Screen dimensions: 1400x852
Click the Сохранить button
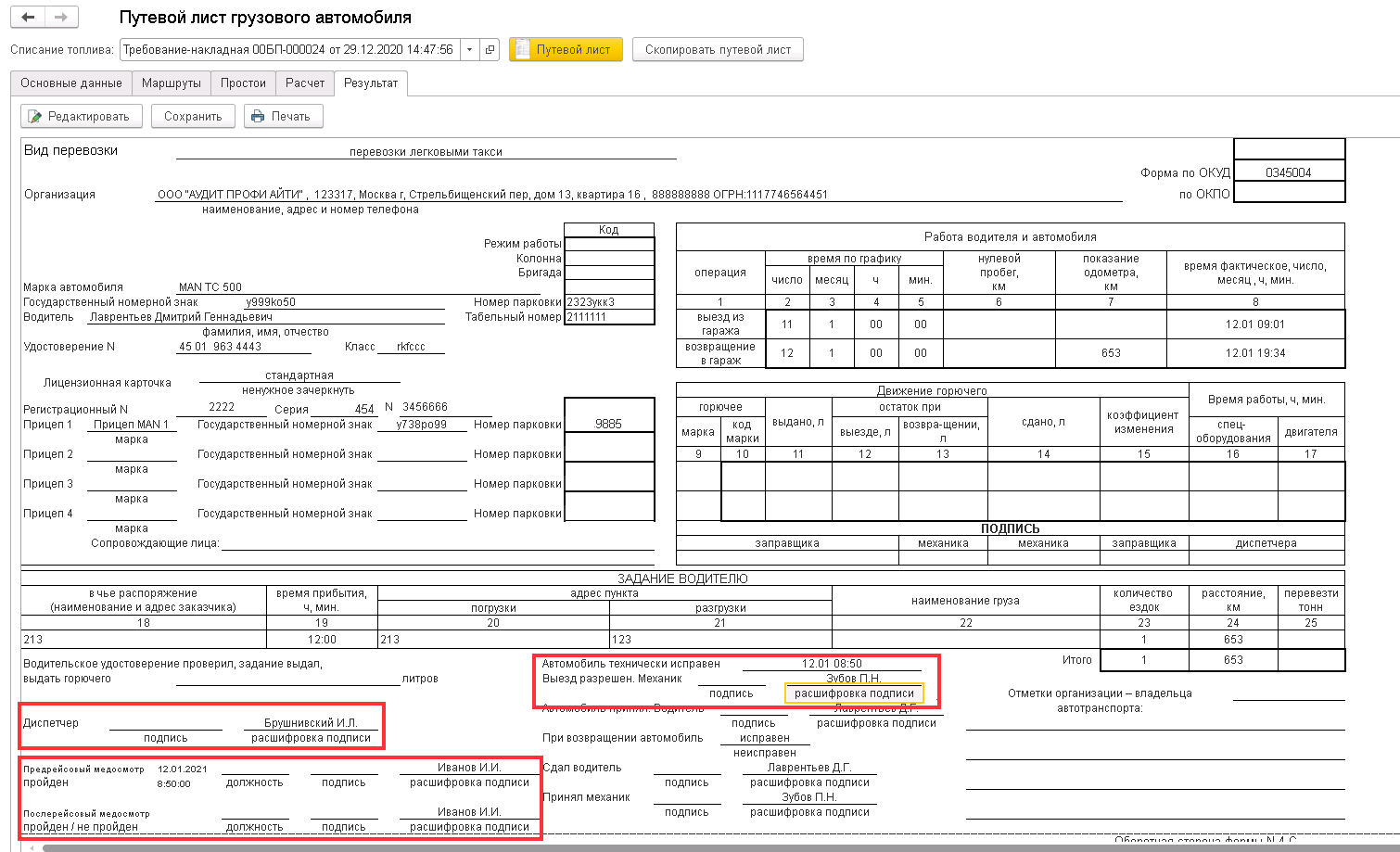[193, 116]
